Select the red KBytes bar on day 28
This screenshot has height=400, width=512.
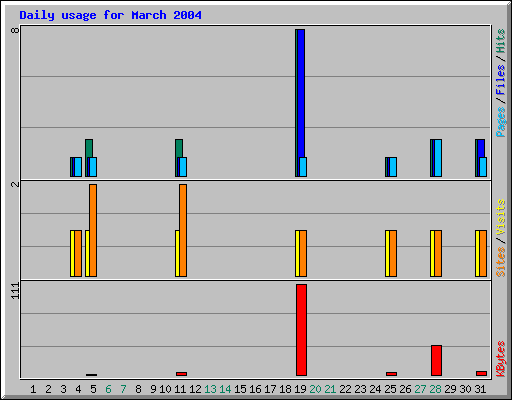[x=436, y=360]
